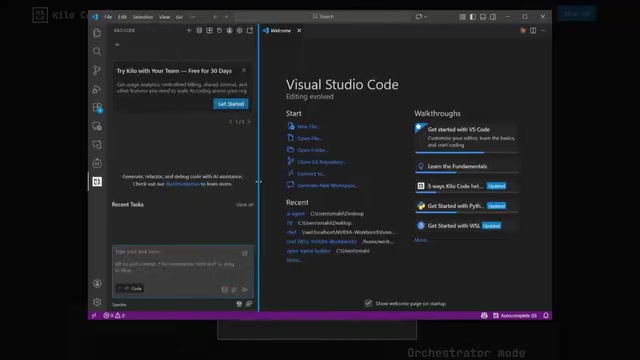This screenshot has width=640, height=360.
Task: Start a new Kilo Code task
Action: 189,31
